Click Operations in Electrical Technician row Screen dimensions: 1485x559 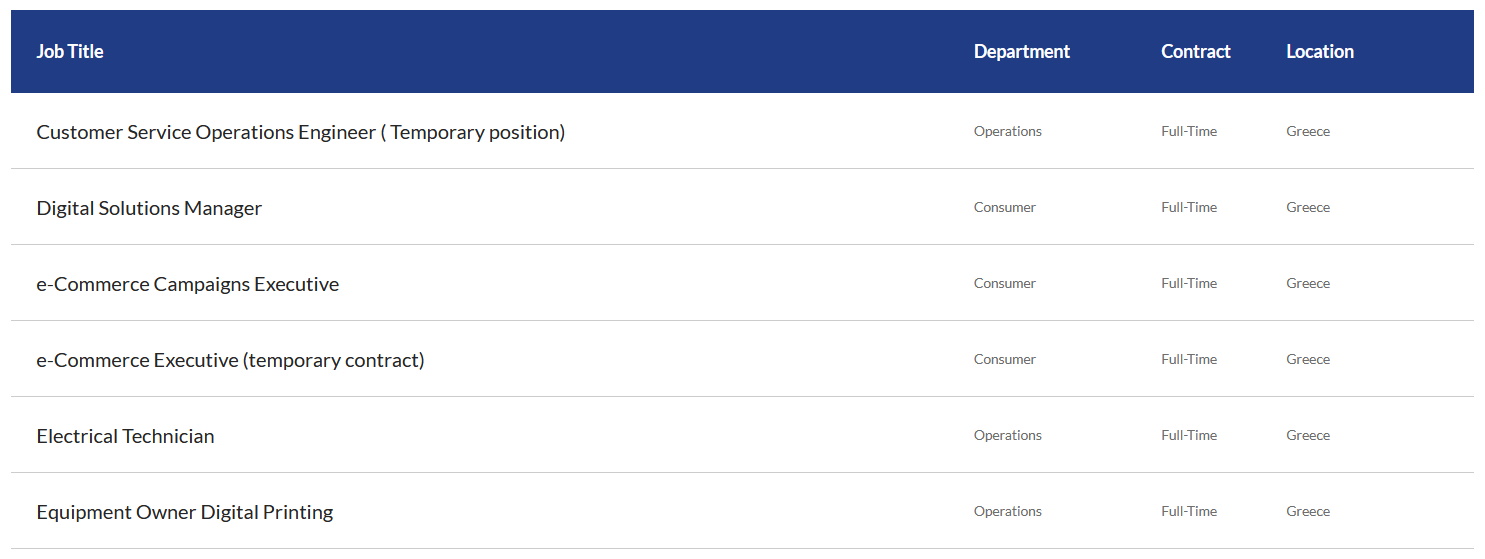pos(1008,435)
